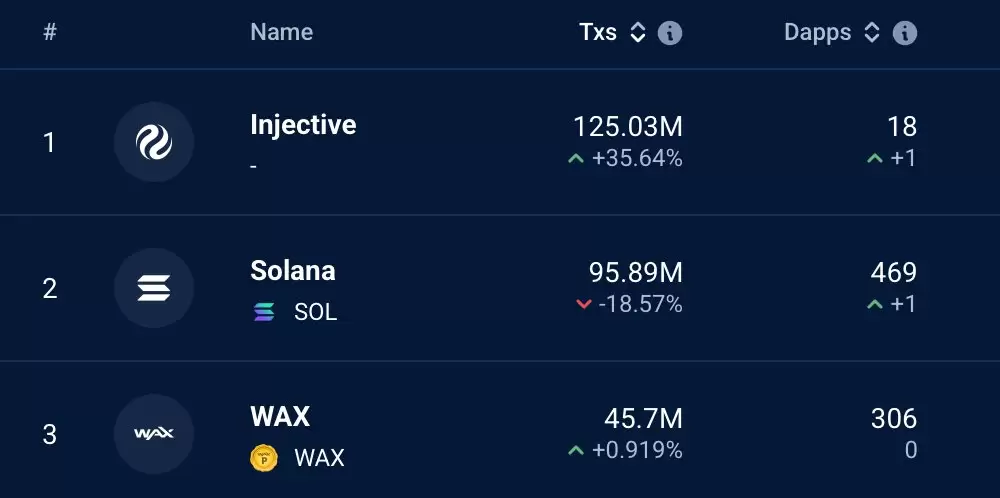Image resolution: width=1000 pixels, height=498 pixels.
Task: Click the SOL ticker text
Action: 315,312
